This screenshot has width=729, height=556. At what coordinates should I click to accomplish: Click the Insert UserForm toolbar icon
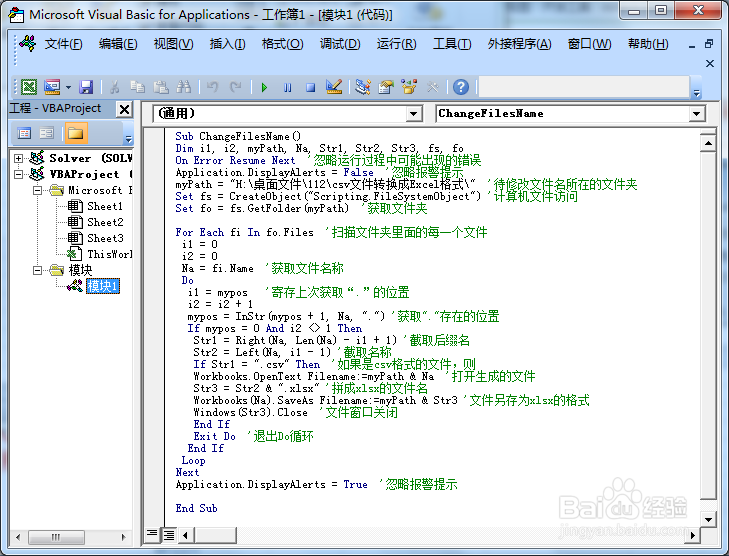[x=52, y=87]
